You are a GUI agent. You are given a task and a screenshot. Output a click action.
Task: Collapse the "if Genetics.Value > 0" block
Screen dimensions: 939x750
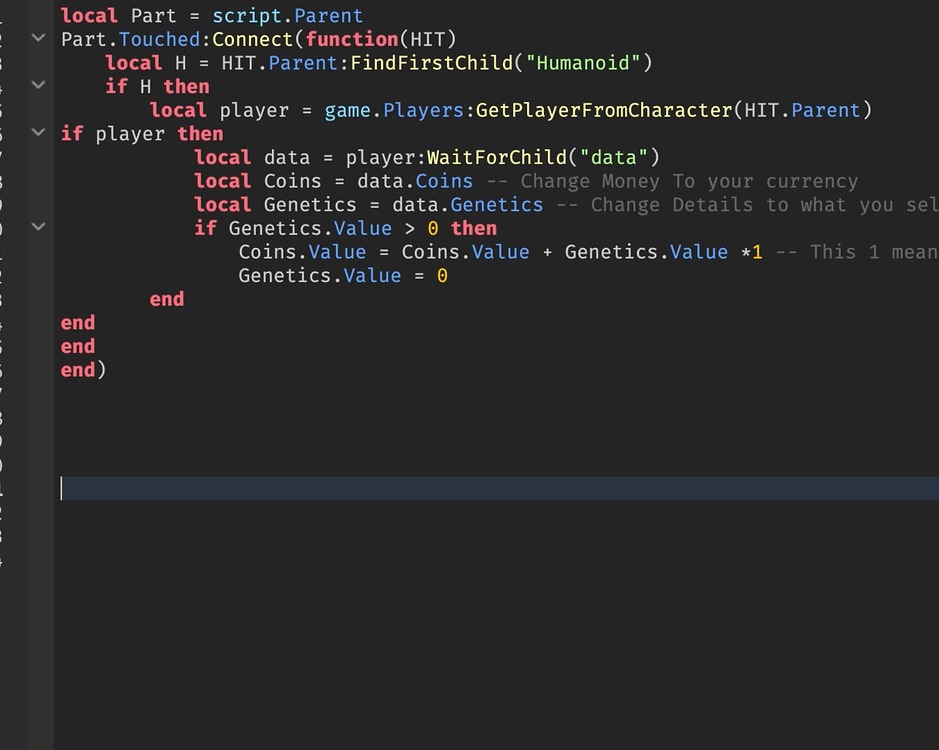pyautogui.click(x=37, y=228)
